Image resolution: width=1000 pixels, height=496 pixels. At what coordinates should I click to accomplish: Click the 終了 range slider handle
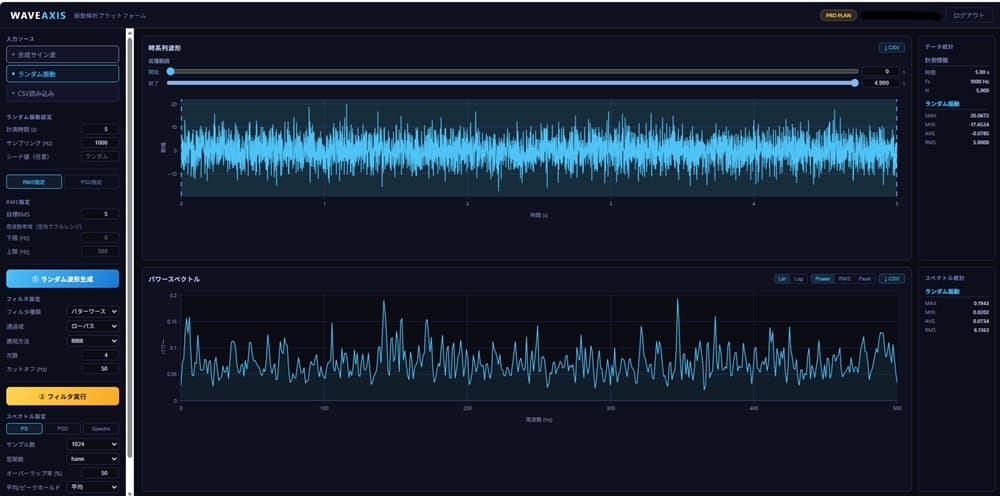[x=855, y=83]
